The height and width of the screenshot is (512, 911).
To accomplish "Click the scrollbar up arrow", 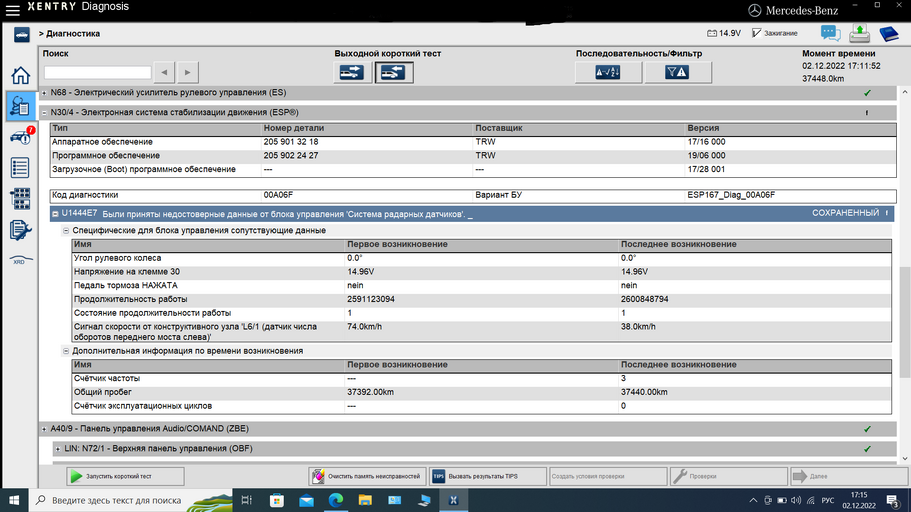I will coord(905,92).
